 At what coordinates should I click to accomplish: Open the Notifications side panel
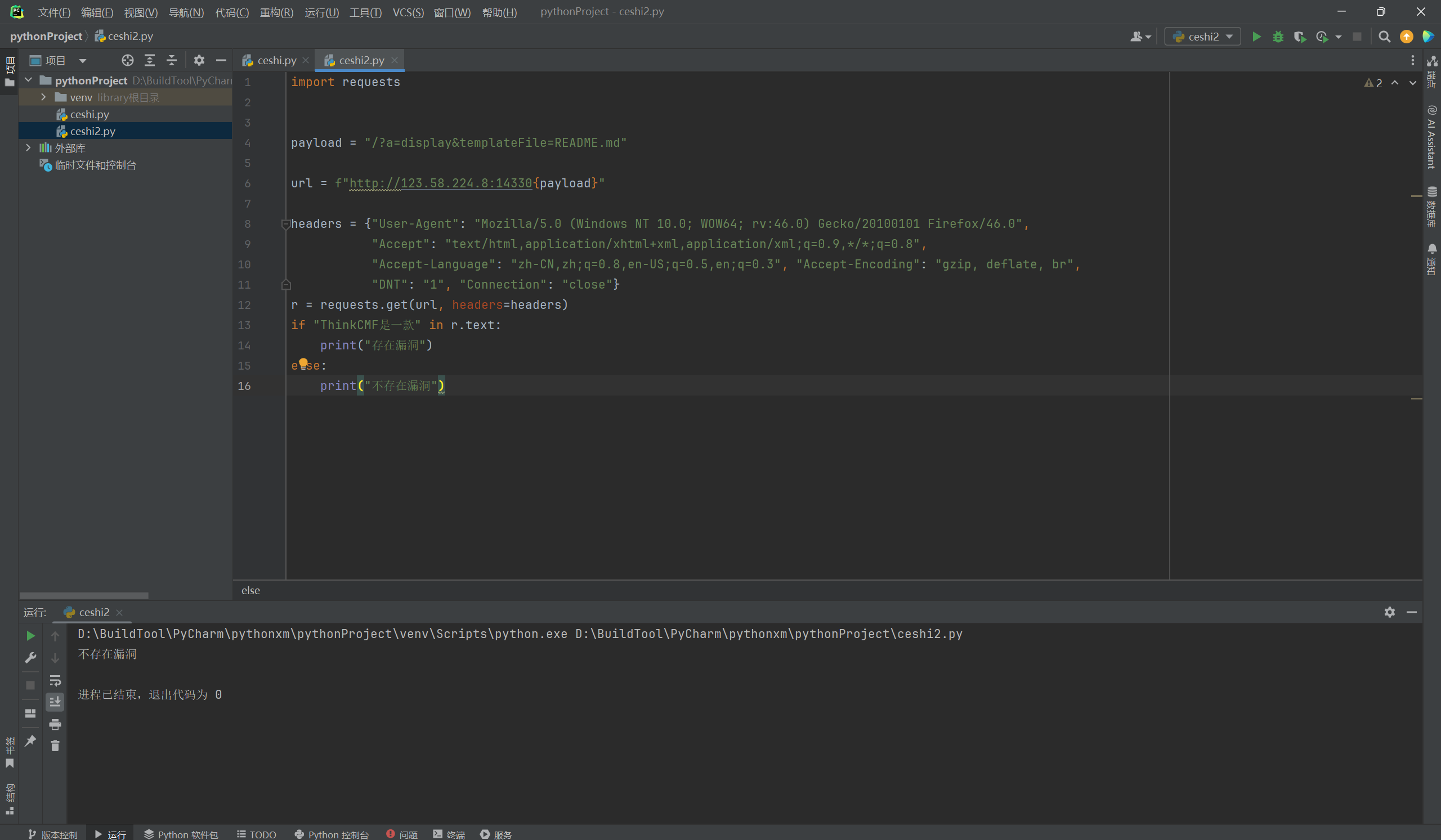click(x=1431, y=259)
